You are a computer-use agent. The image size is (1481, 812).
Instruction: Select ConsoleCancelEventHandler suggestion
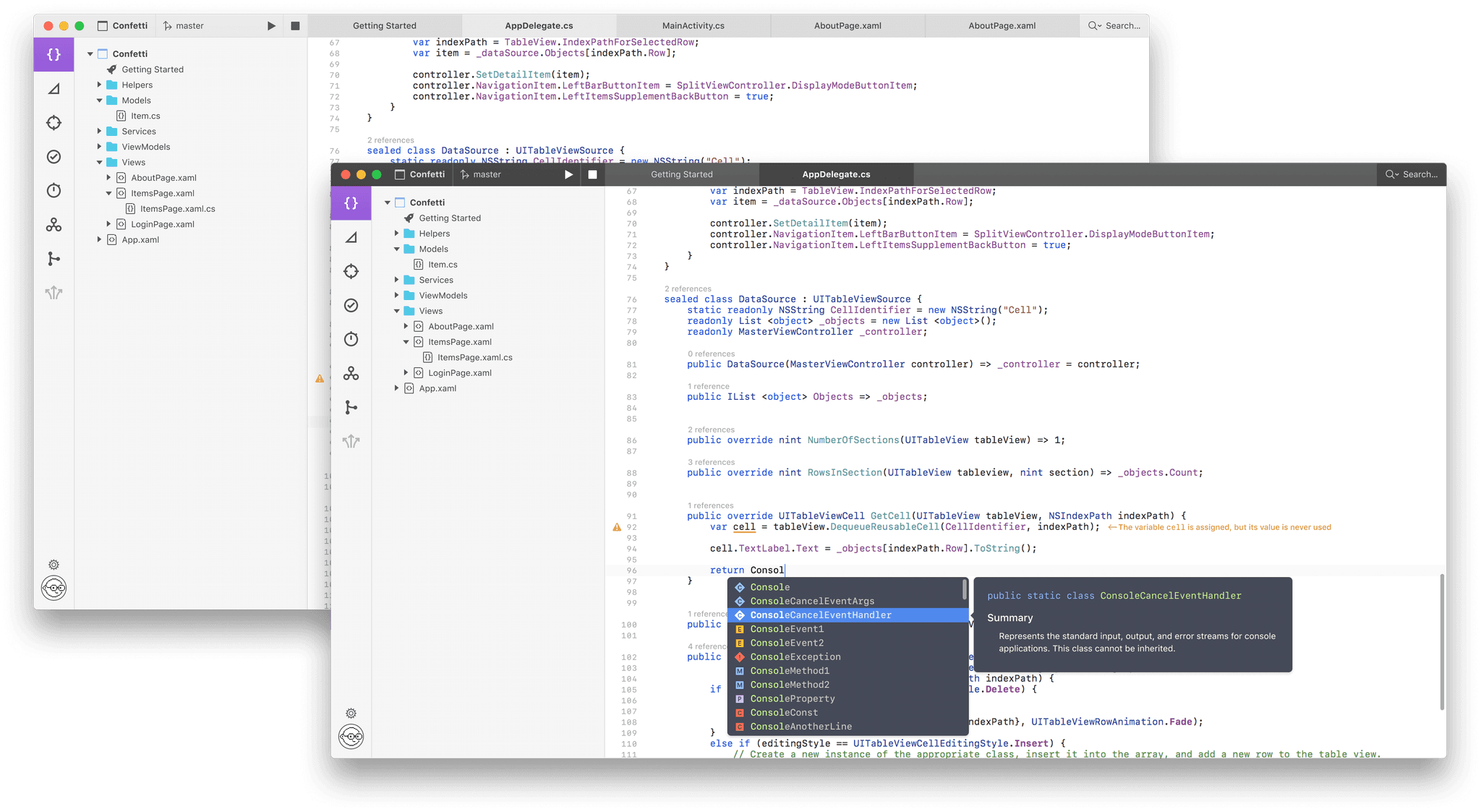[847, 615]
